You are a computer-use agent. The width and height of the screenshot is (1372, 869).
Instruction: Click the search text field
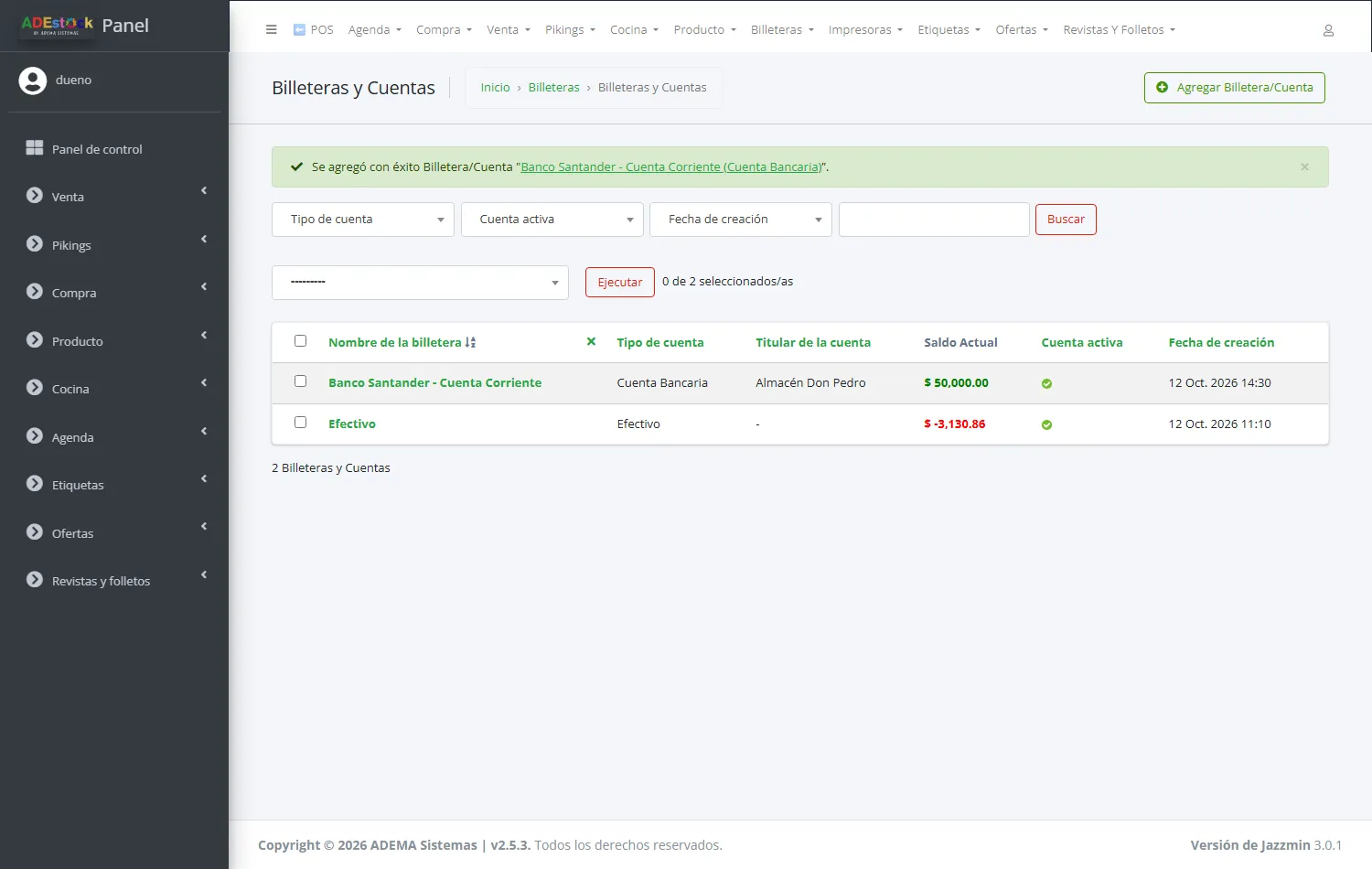point(934,220)
